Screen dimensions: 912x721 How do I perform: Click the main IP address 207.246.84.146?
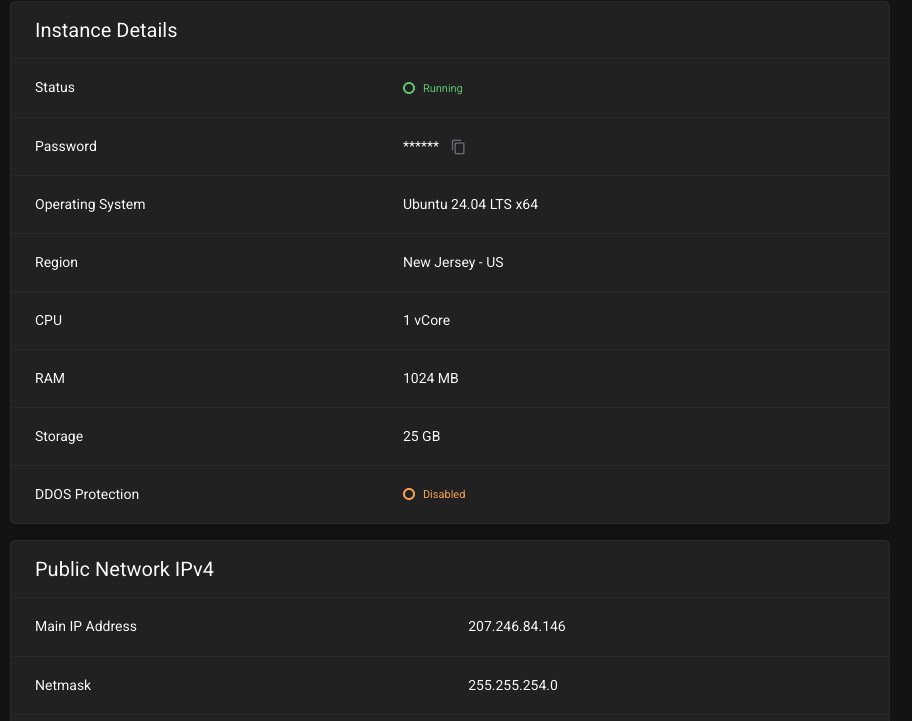pyautogui.click(x=516, y=626)
